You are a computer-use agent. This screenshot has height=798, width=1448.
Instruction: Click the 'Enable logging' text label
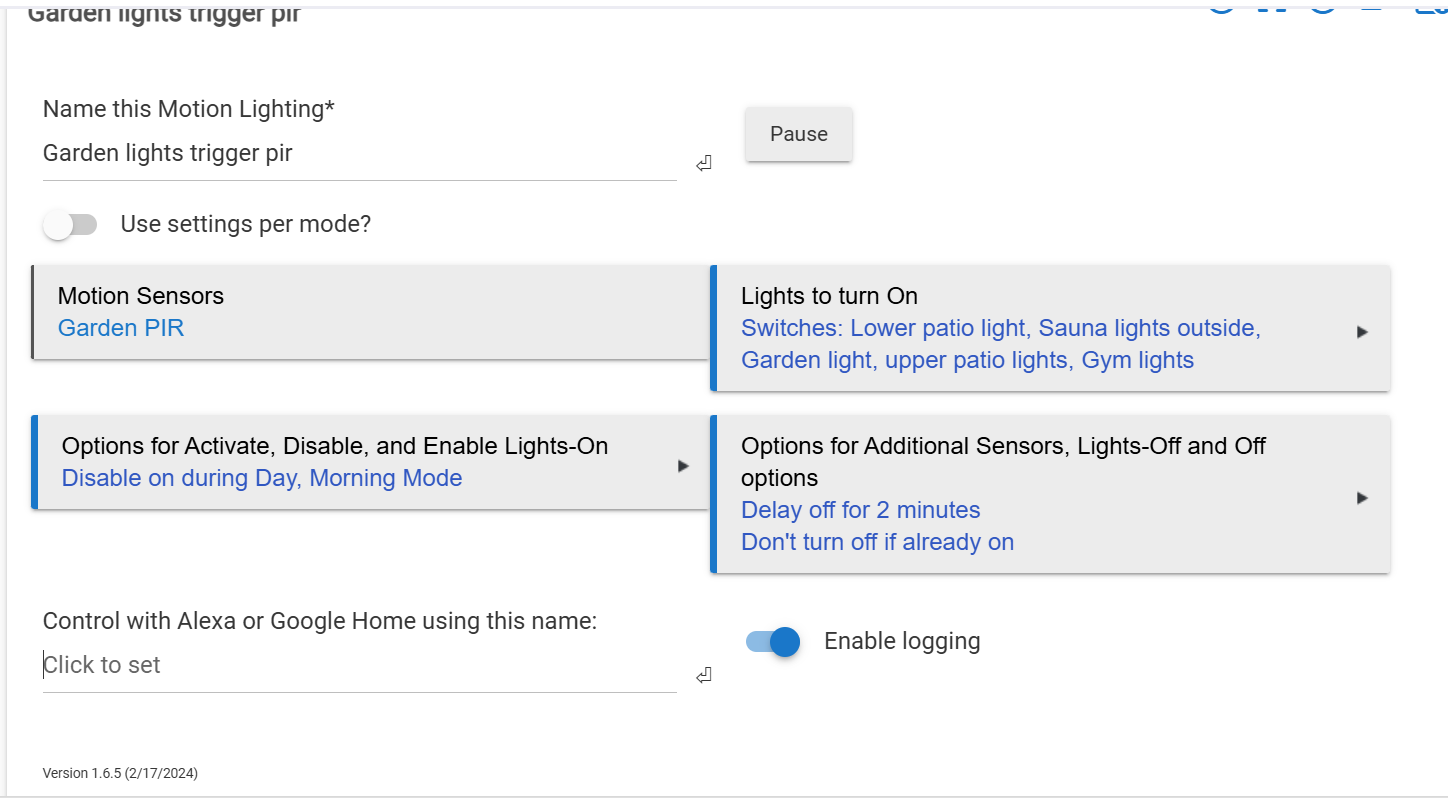(x=902, y=641)
